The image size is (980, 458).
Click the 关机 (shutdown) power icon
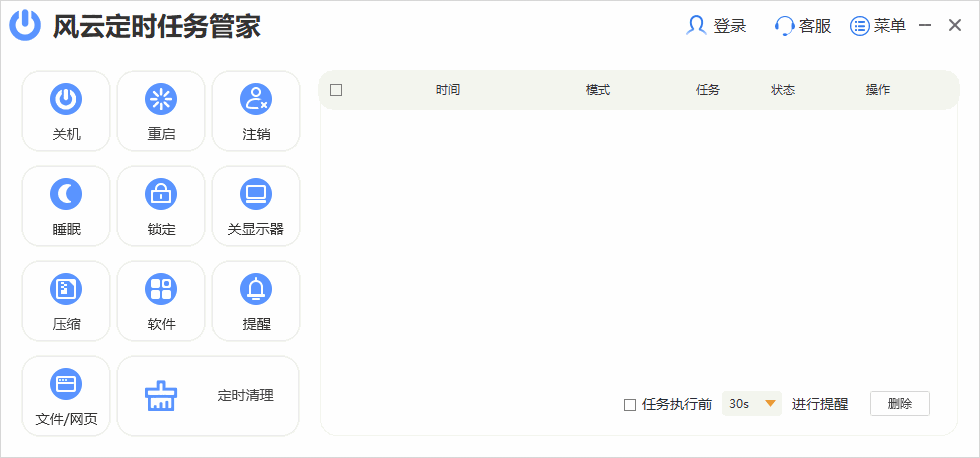(x=66, y=99)
